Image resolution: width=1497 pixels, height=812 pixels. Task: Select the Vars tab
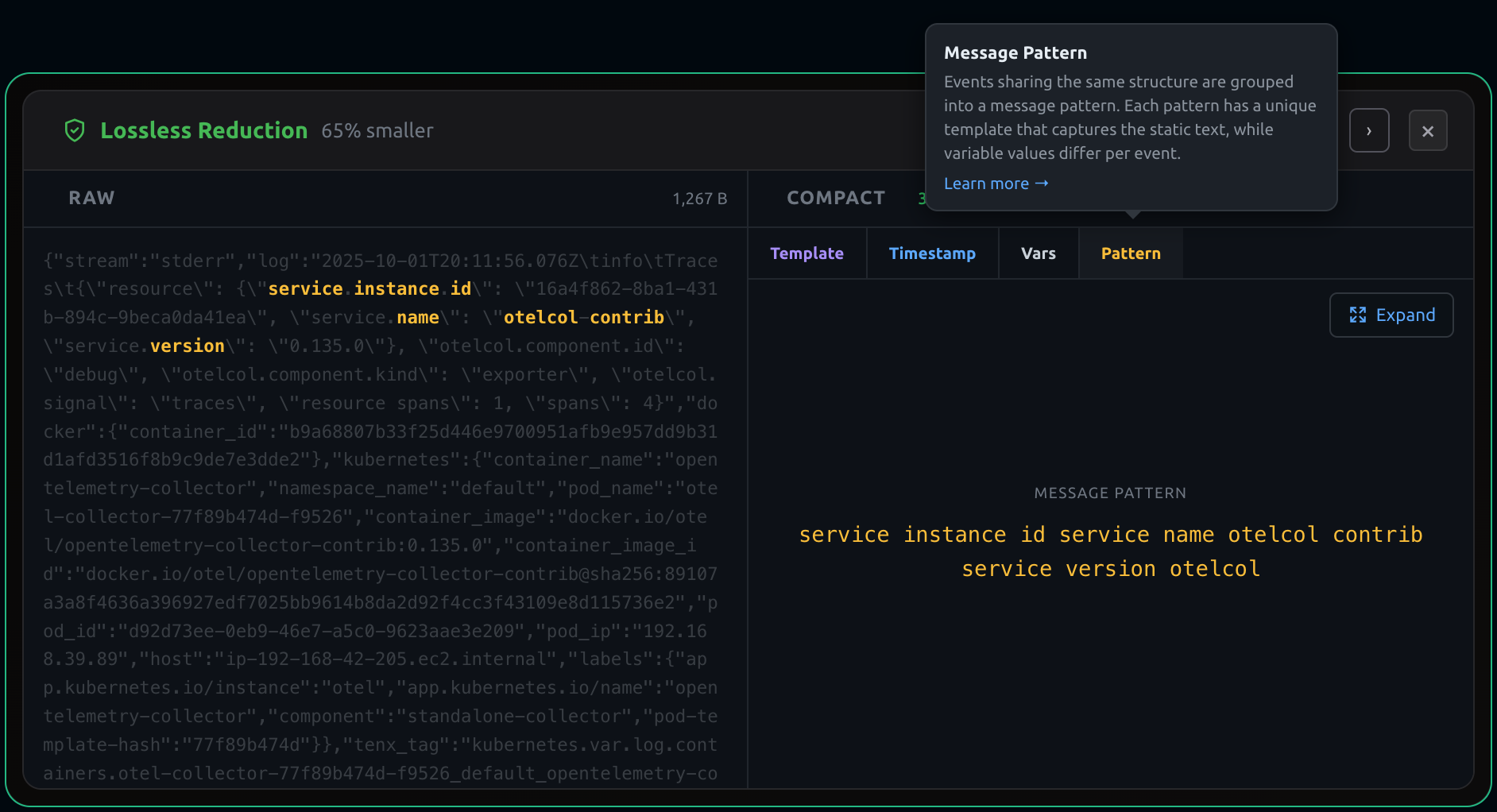(x=1038, y=253)
